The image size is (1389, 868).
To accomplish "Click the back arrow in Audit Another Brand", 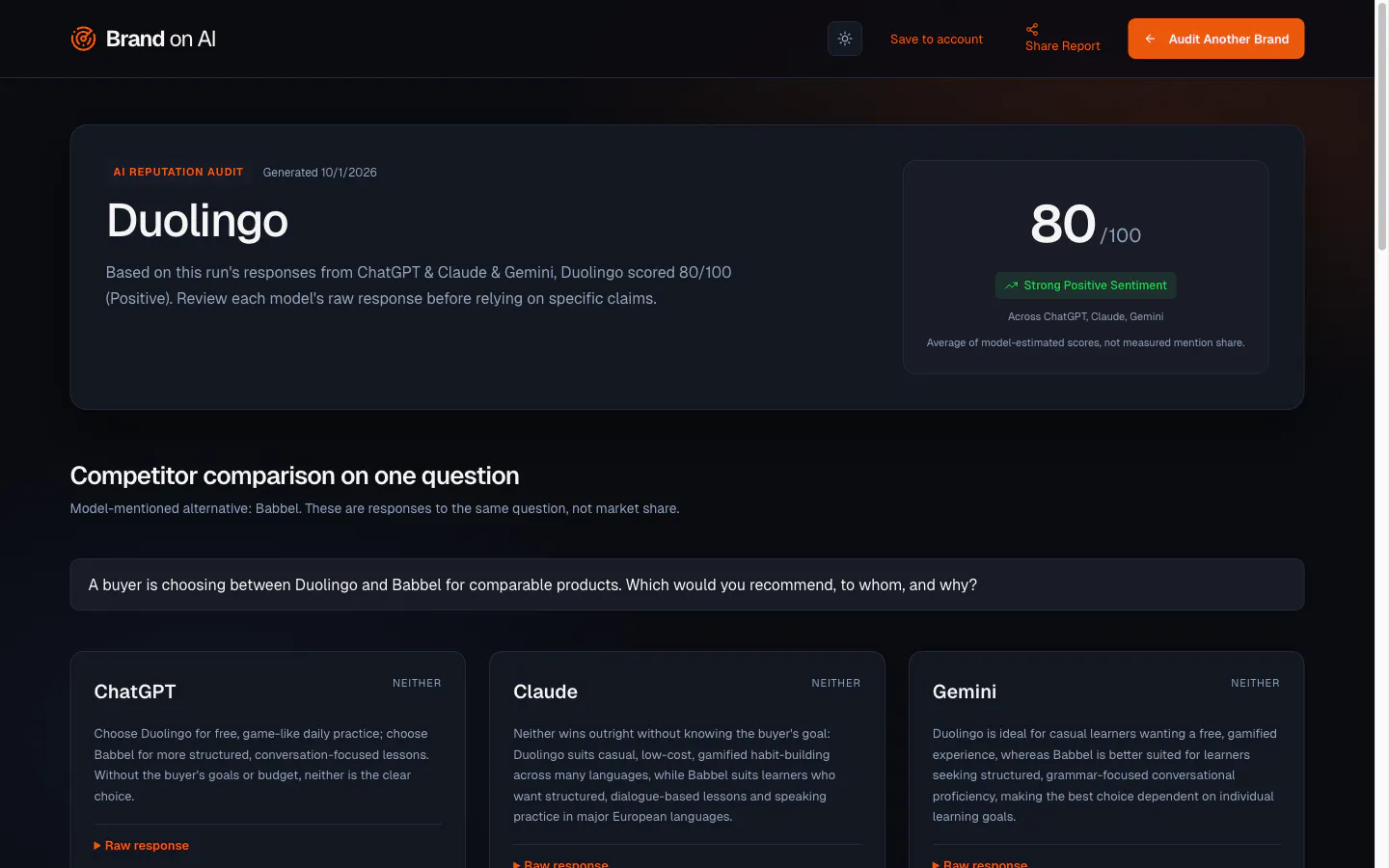I will click(1150, 39).
